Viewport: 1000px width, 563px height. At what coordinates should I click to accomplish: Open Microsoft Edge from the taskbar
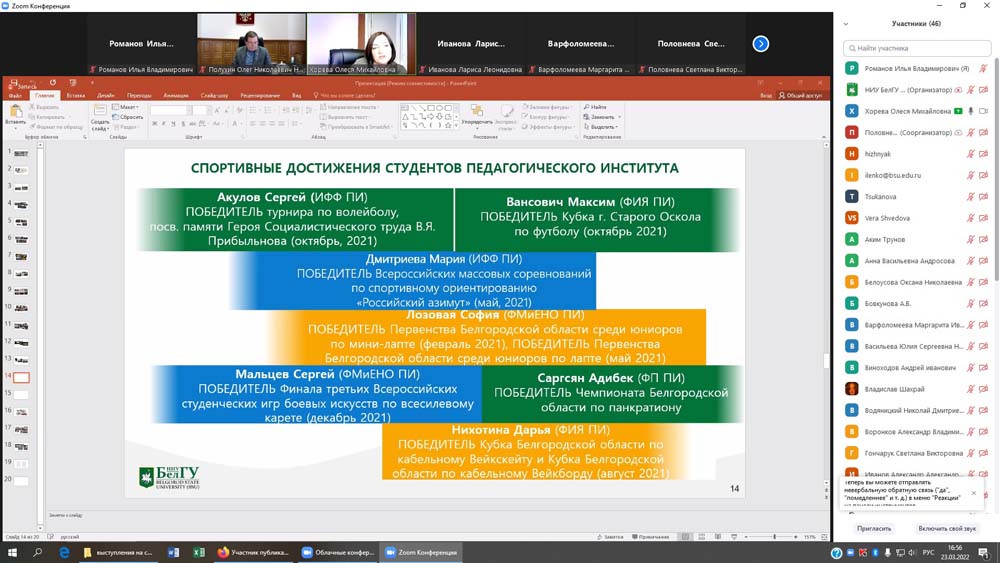coord(64,552)
